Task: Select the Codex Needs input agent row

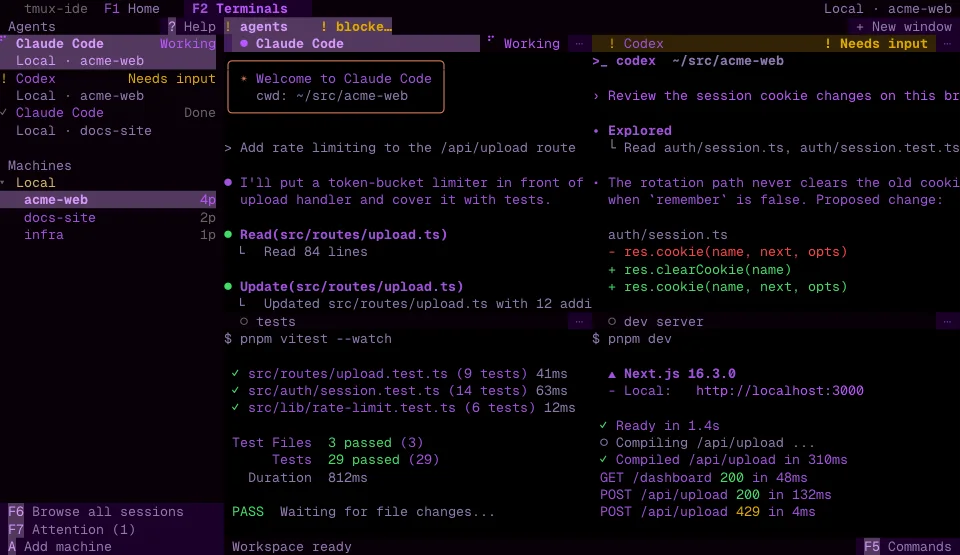Action: (x=108, y=87)
